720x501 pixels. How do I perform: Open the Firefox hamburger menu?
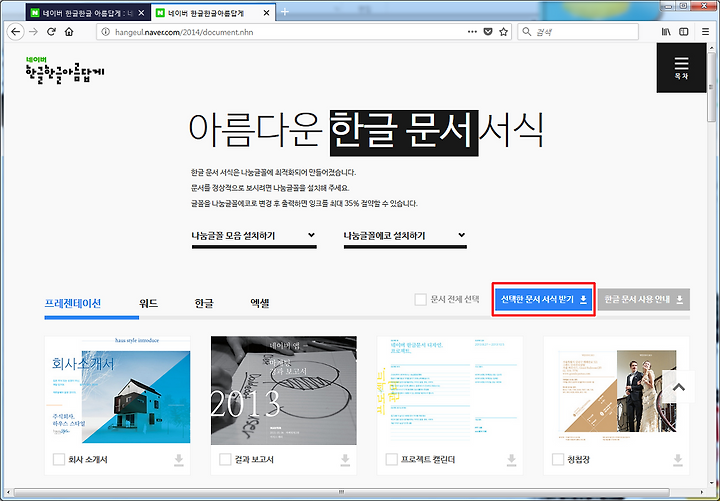pyautogui.click(x=705, y=32)
